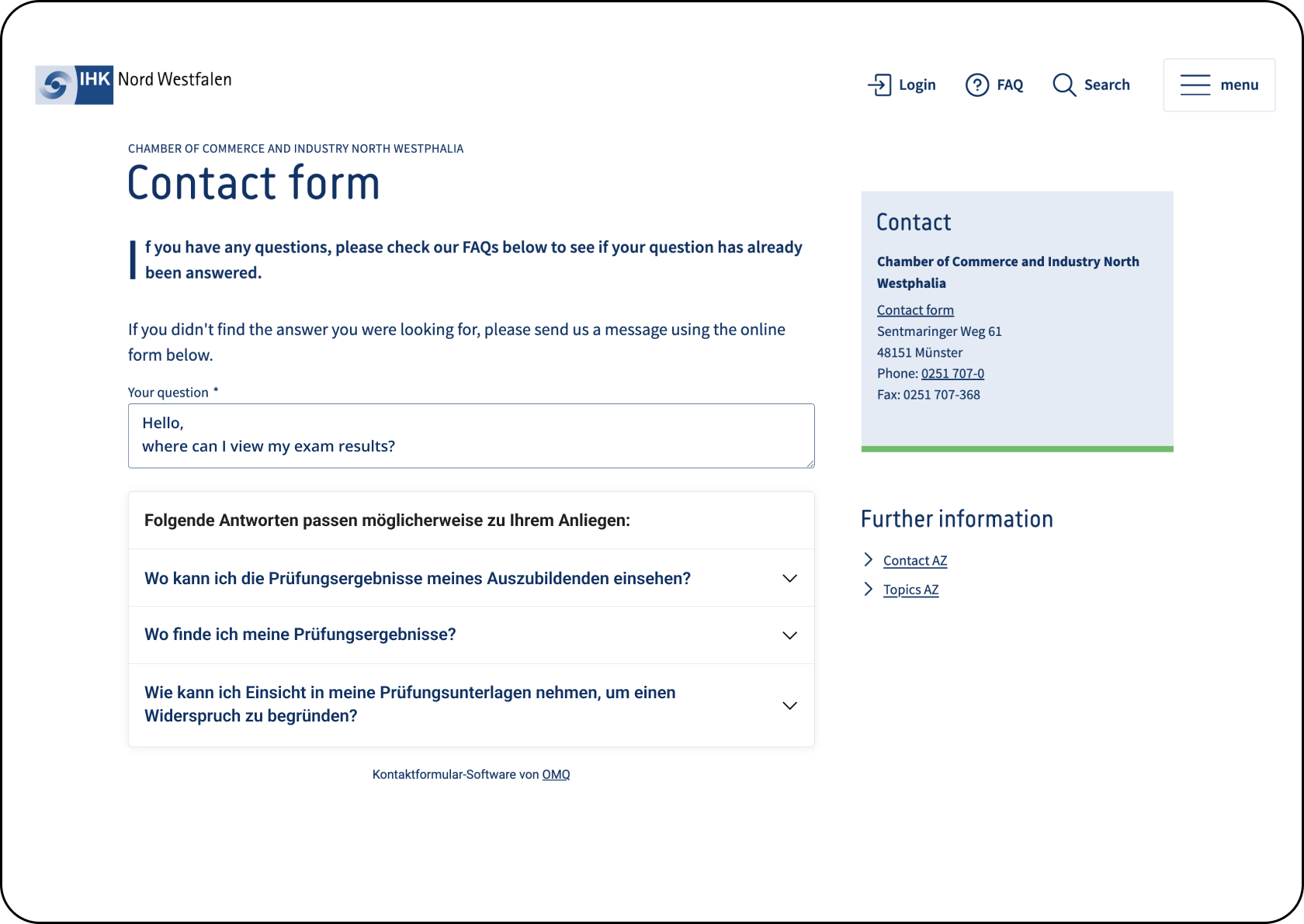Expand the Auszubildenden Prüfungsergebnisse question chevron
This screenshot has width=1304, height=924.
789,578
